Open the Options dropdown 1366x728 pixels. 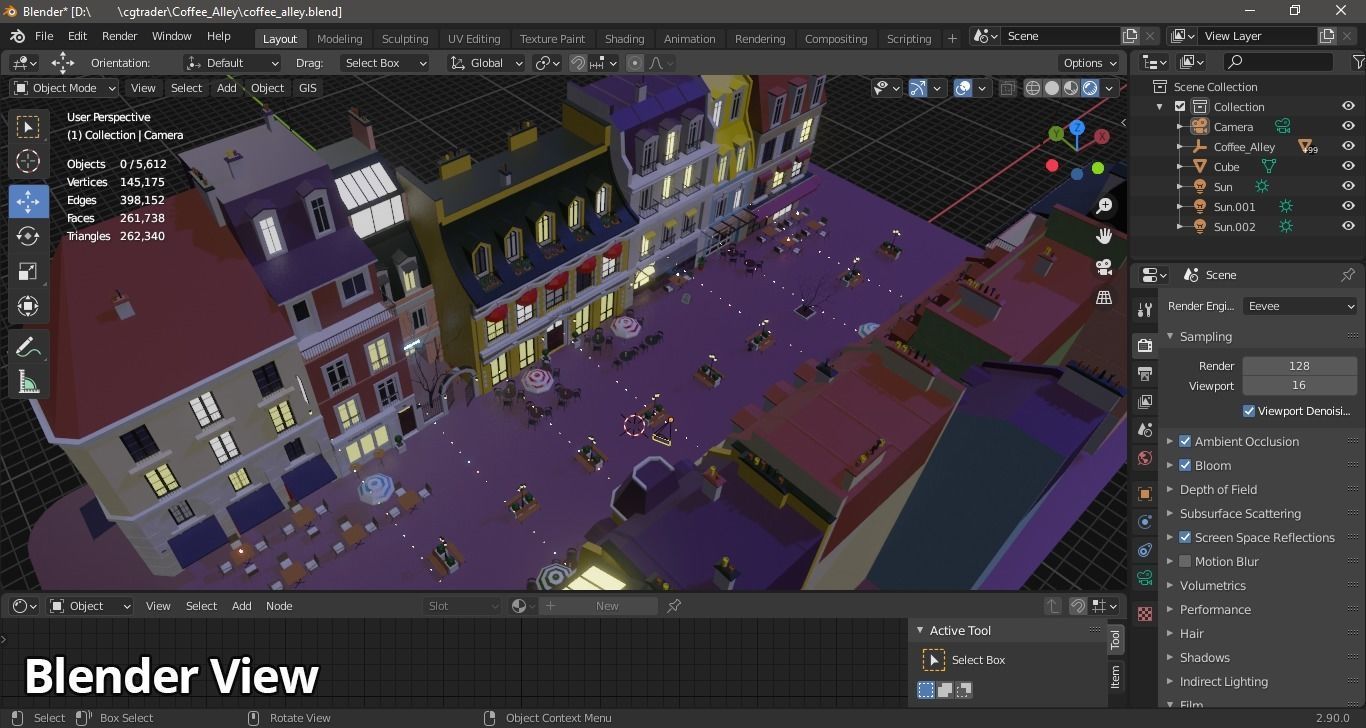tap(1090, 63)
